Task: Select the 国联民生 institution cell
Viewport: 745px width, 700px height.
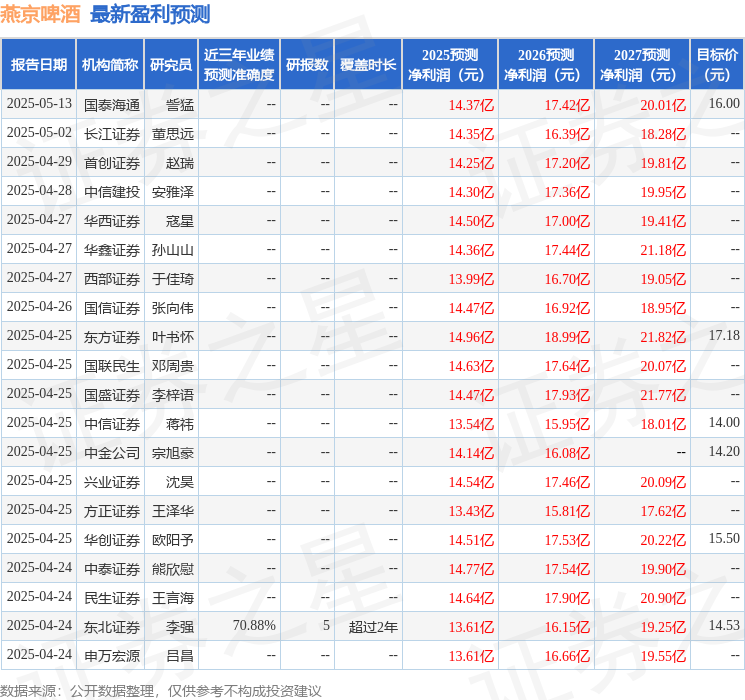Action: click(112, 366)
